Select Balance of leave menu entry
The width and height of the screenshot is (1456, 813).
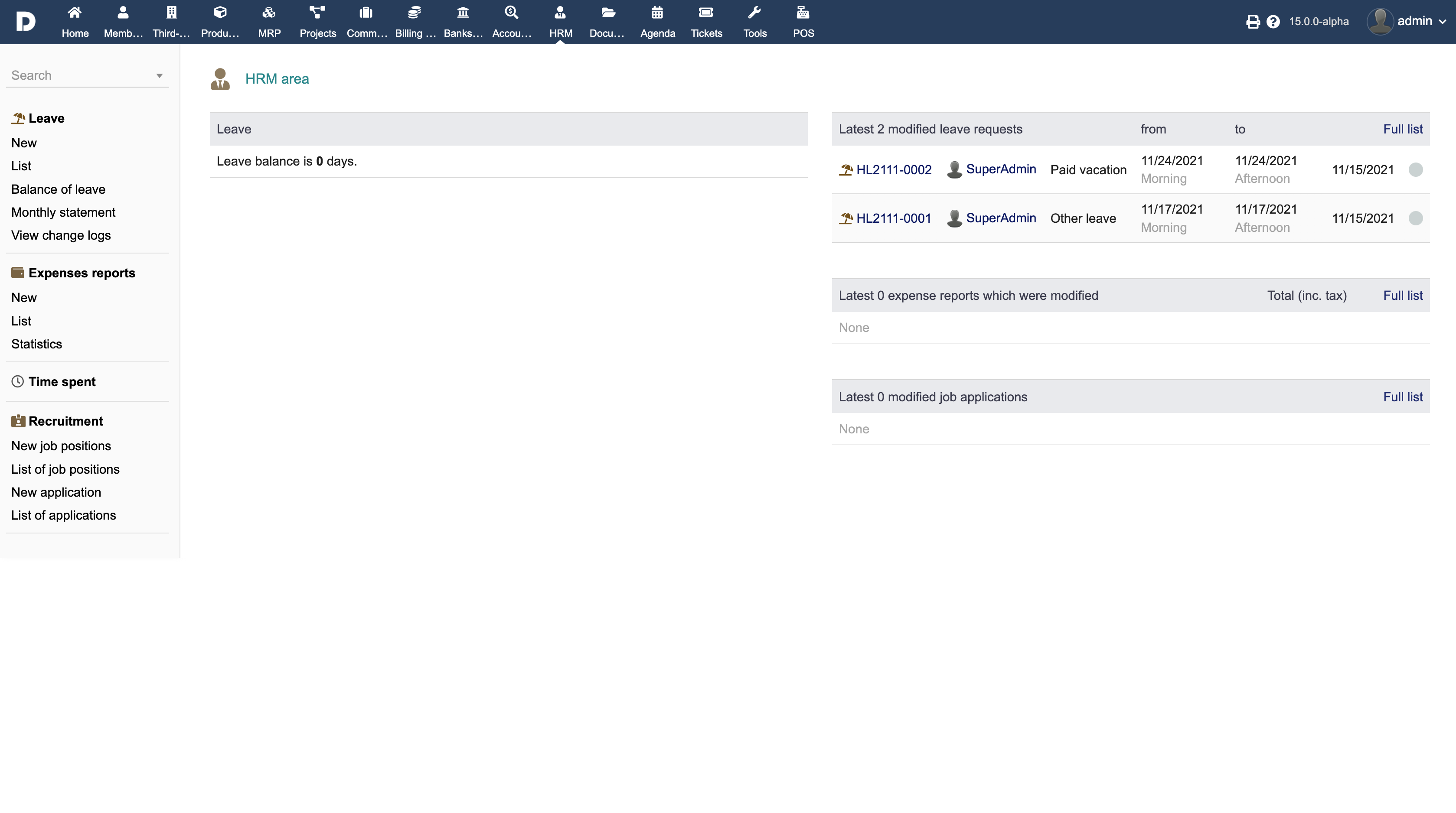point(58,189)
